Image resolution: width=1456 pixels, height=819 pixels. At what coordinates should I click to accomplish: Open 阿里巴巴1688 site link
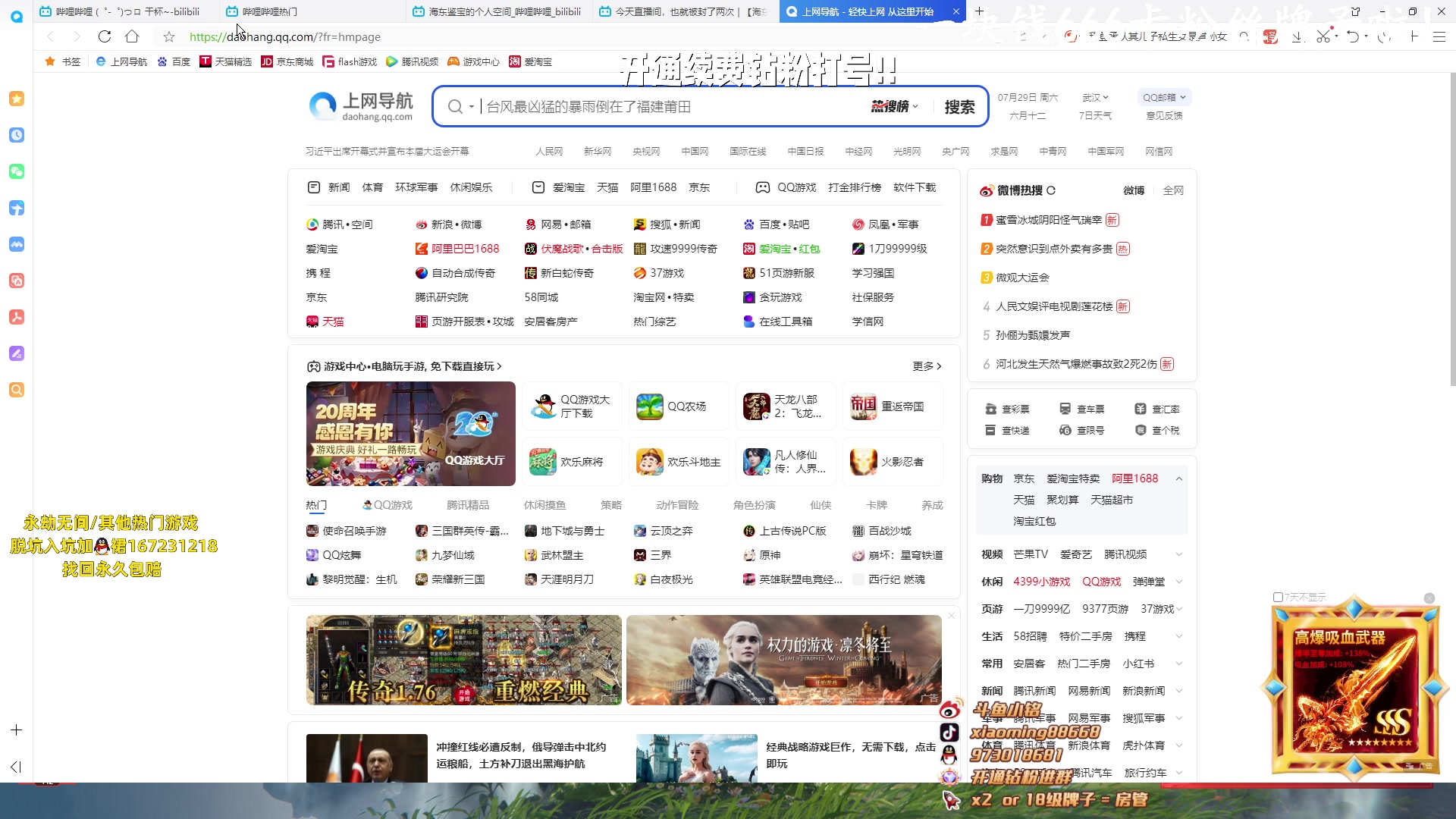(457, 249)
